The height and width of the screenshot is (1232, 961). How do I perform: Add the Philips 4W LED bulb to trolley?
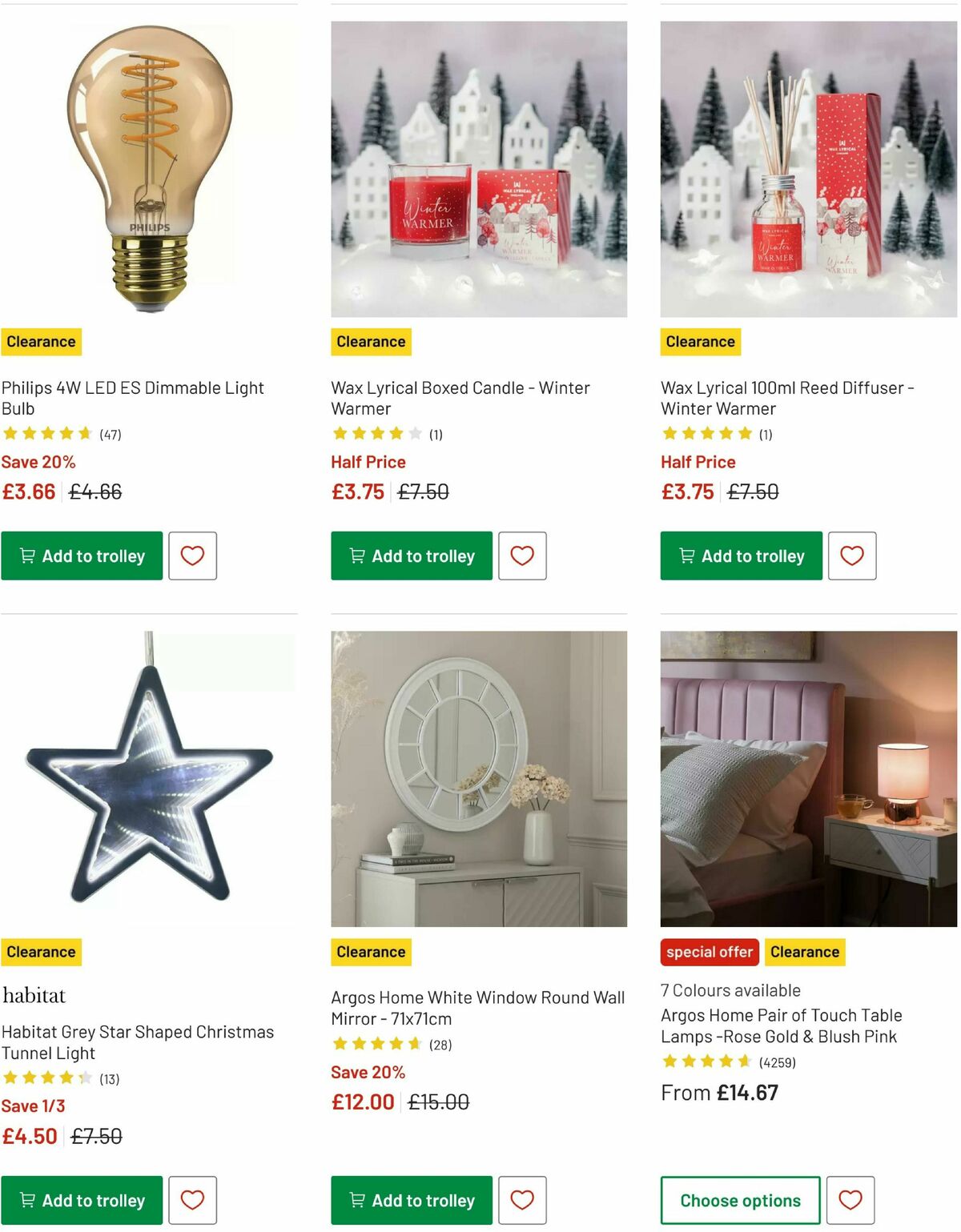81,556
